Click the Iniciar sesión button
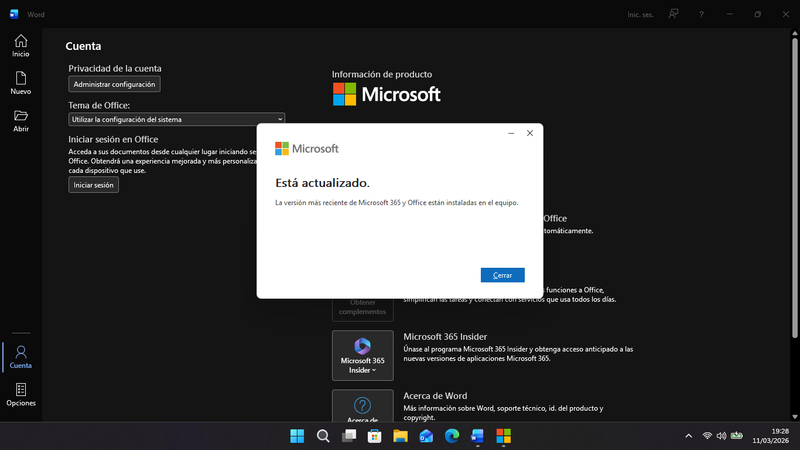800x450 pixels. pos(93,185)
